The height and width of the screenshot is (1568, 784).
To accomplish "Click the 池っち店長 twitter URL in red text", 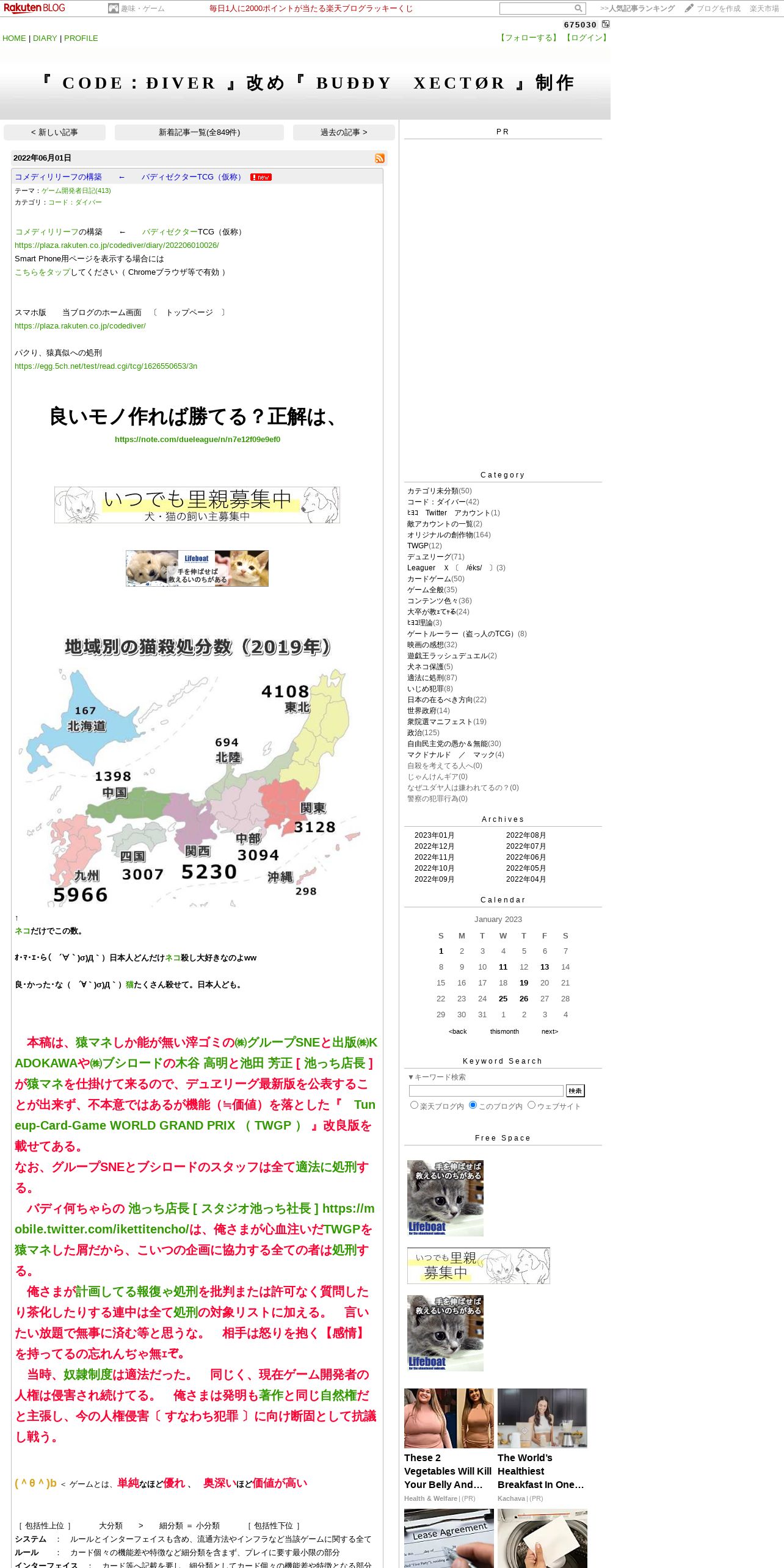I will 195,1219.
